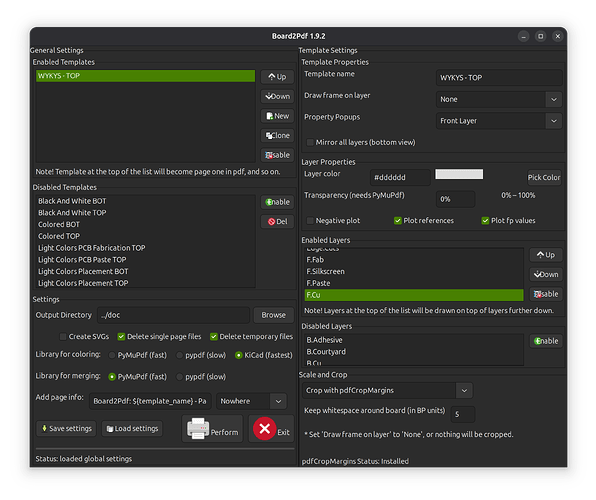
Task: Select Colored TOP in Disabled Templates
Action: (x=59, y=236)
